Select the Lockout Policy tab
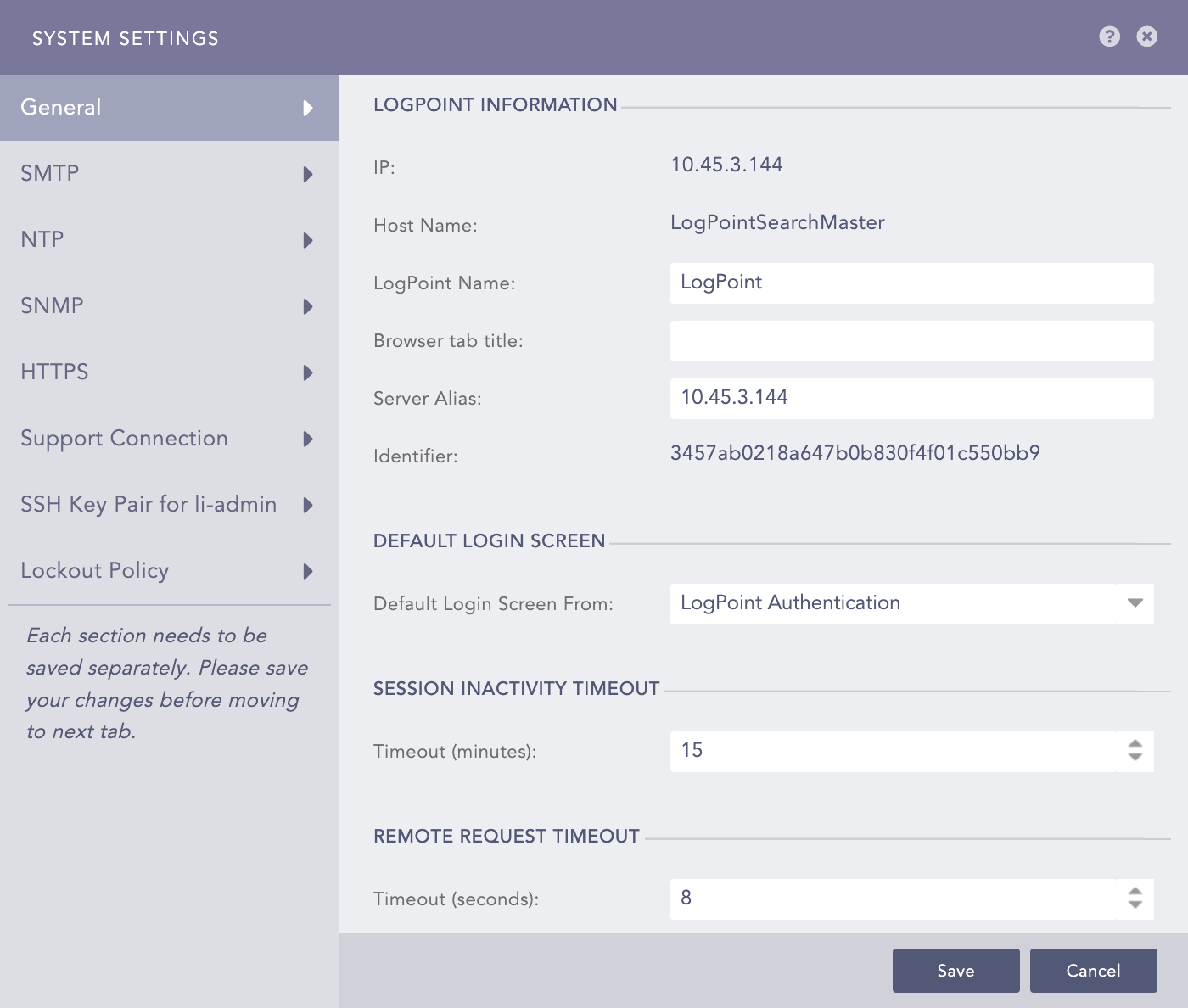1188x1008 pixels. pyautogui.click(x=169, y=571)
